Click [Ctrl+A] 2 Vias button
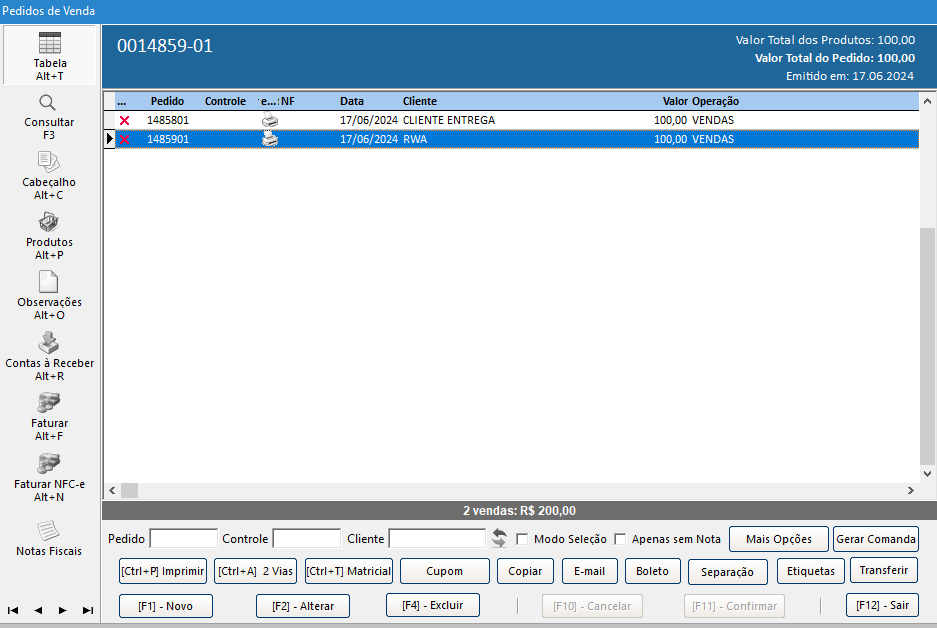Viewport: 937px width, 628px height. (x=255, y=571)
